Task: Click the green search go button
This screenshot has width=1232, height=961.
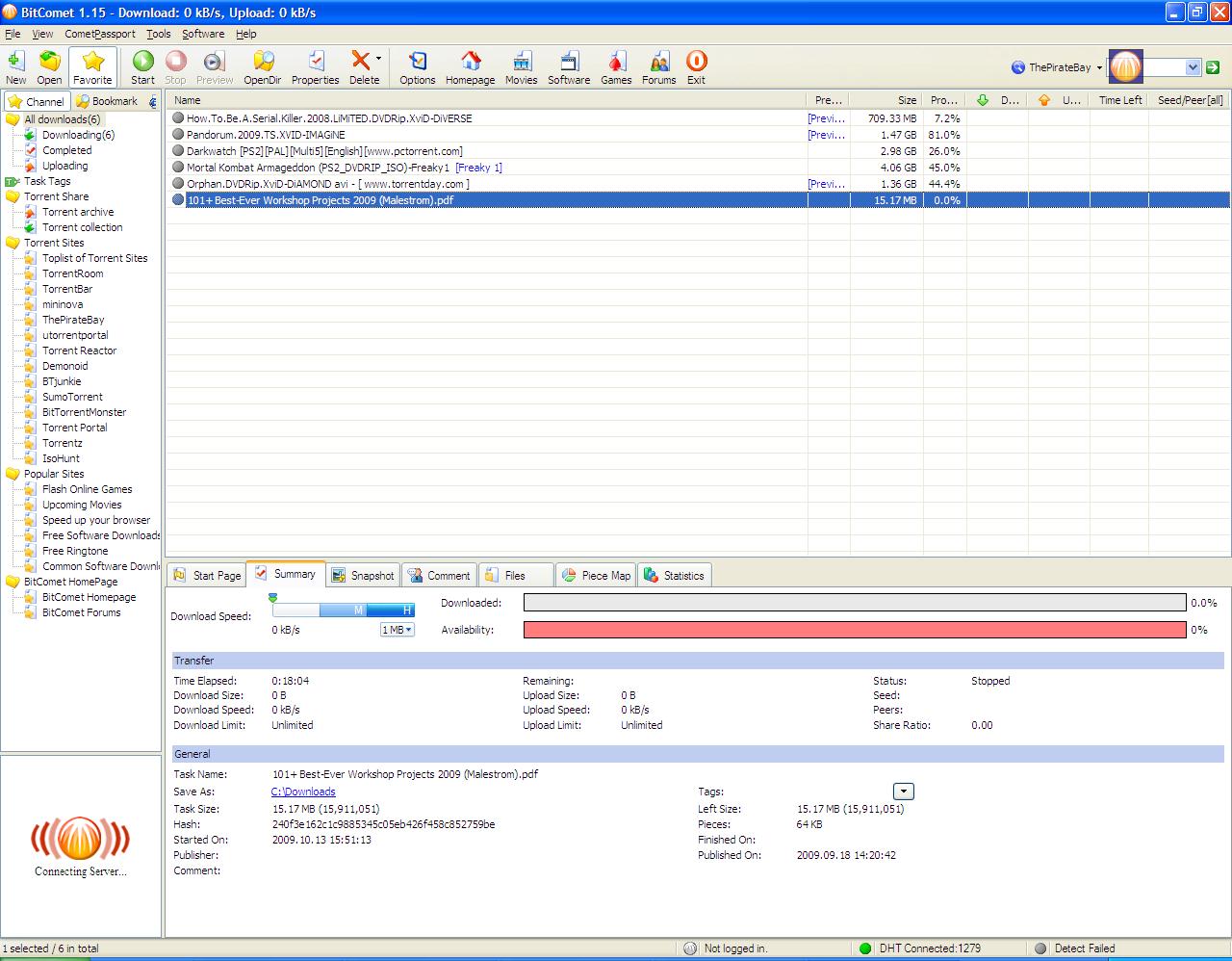Action: [1214, 67]
